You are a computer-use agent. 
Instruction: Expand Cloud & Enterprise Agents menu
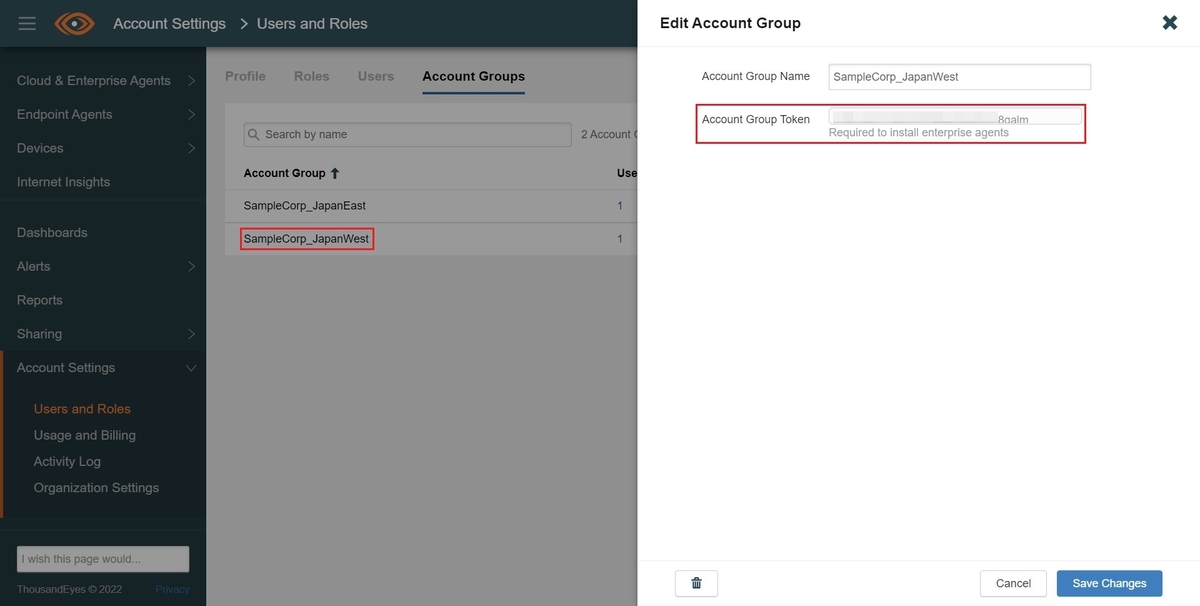tap(191, 81)
